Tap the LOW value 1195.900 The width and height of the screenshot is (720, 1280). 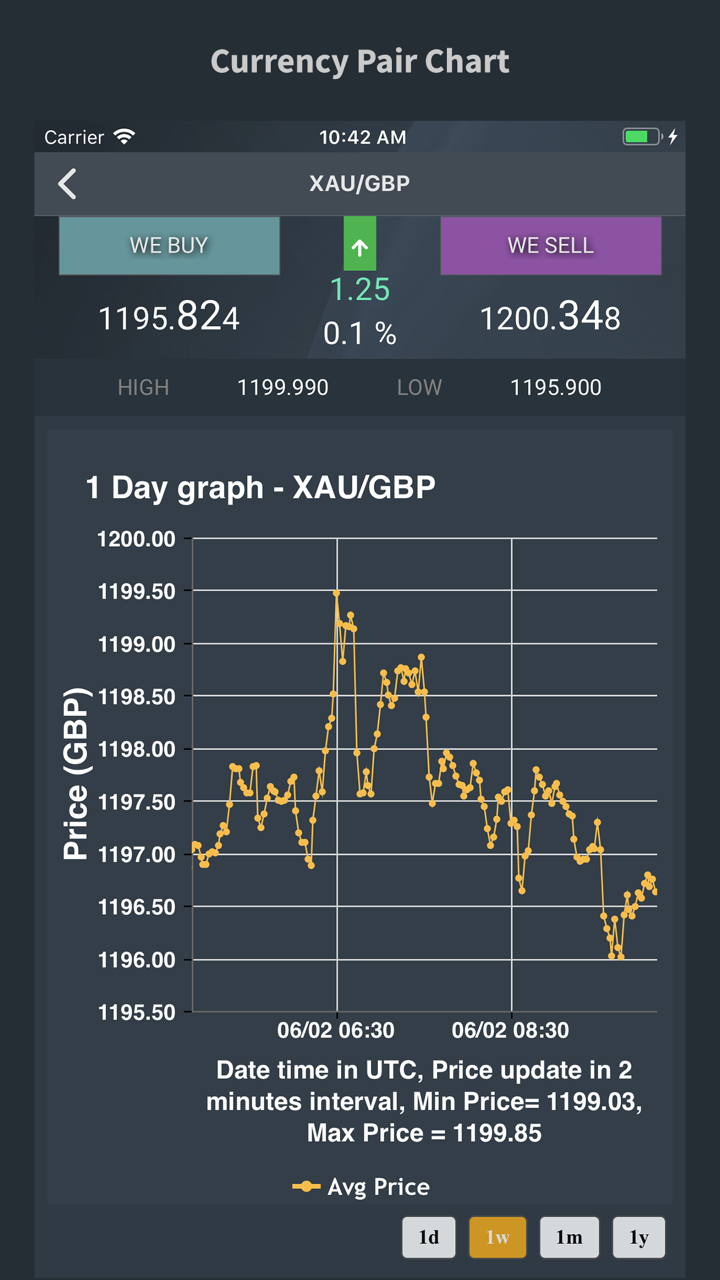coord(556,388)
